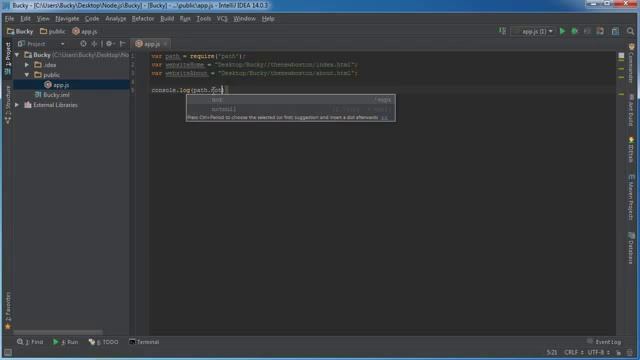Viewport: 640px width, 360px height.
Task: Click the Bucky breadcrumb in navigation bar
Action: [20, 31]
